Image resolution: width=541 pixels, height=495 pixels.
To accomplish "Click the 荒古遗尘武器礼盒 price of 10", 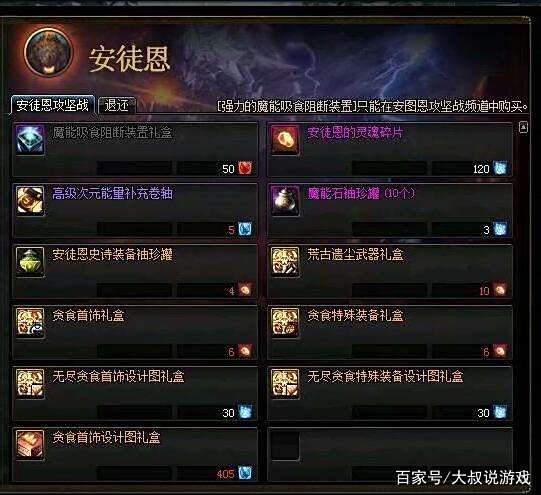I will point(484,291).
